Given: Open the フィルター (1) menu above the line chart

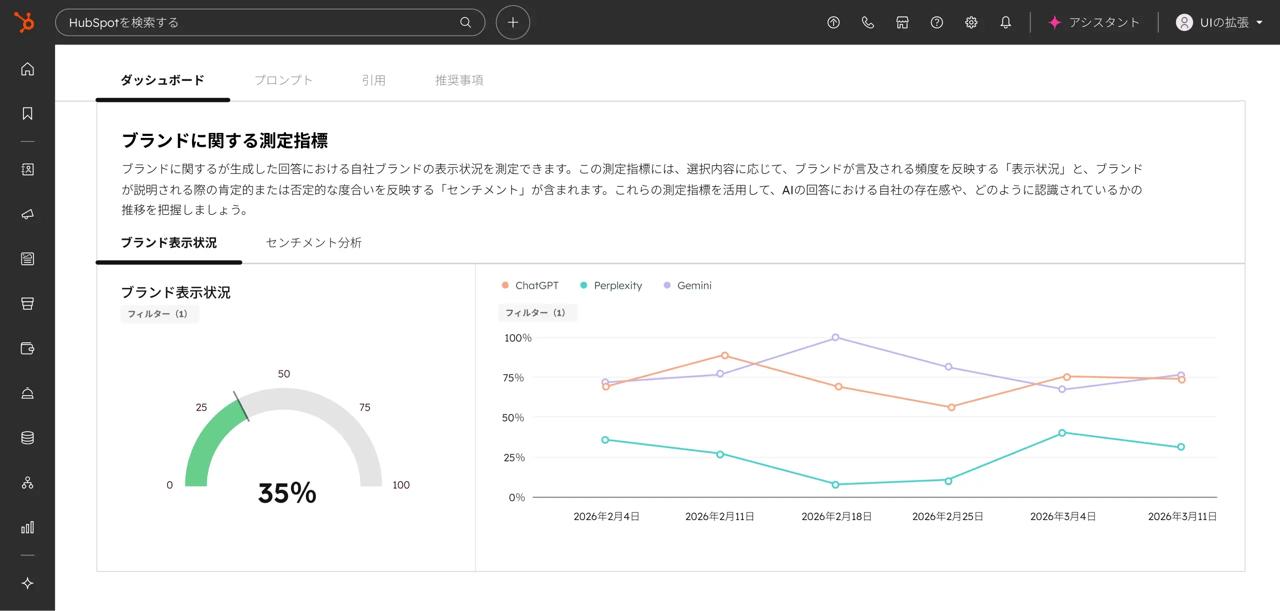Looking at the screenshot, I should tap(537, 313).
